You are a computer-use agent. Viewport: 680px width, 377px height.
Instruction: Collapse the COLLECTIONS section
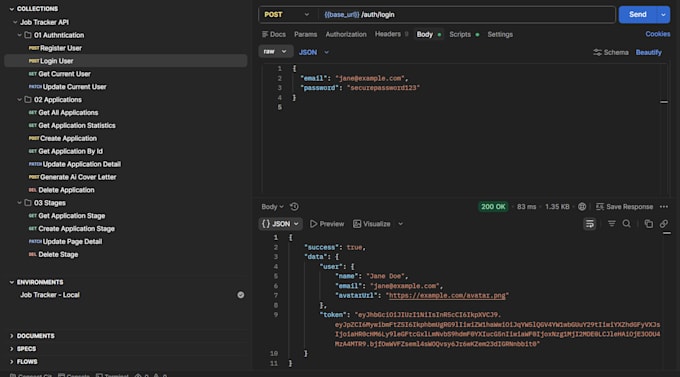[12, 9]
